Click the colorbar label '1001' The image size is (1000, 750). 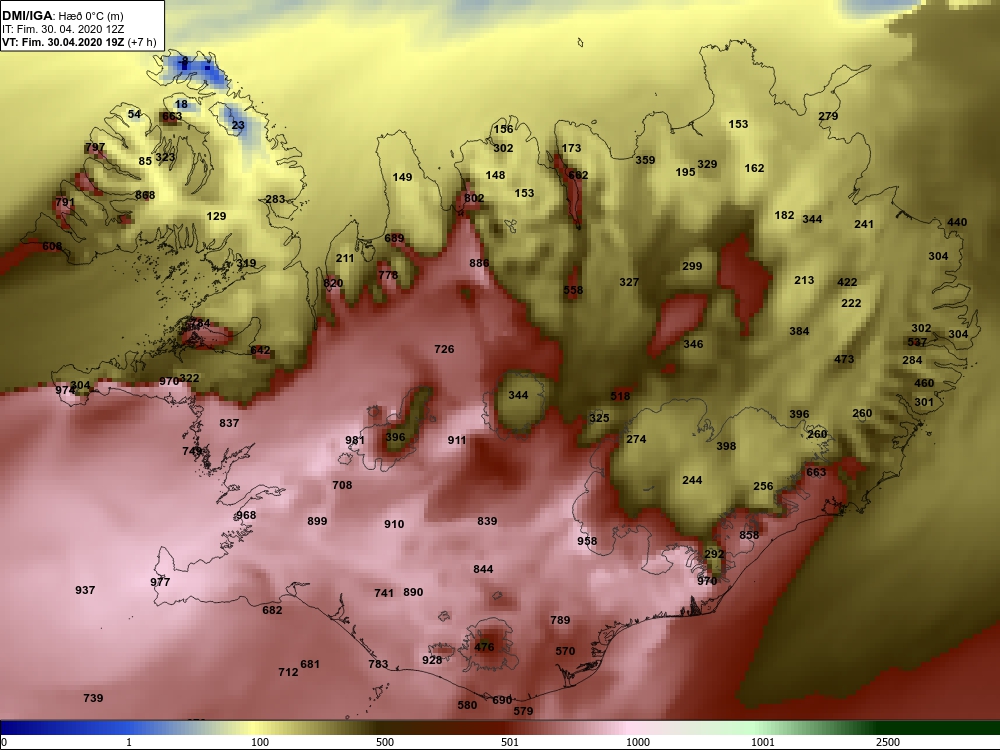[x=763, y=742]
